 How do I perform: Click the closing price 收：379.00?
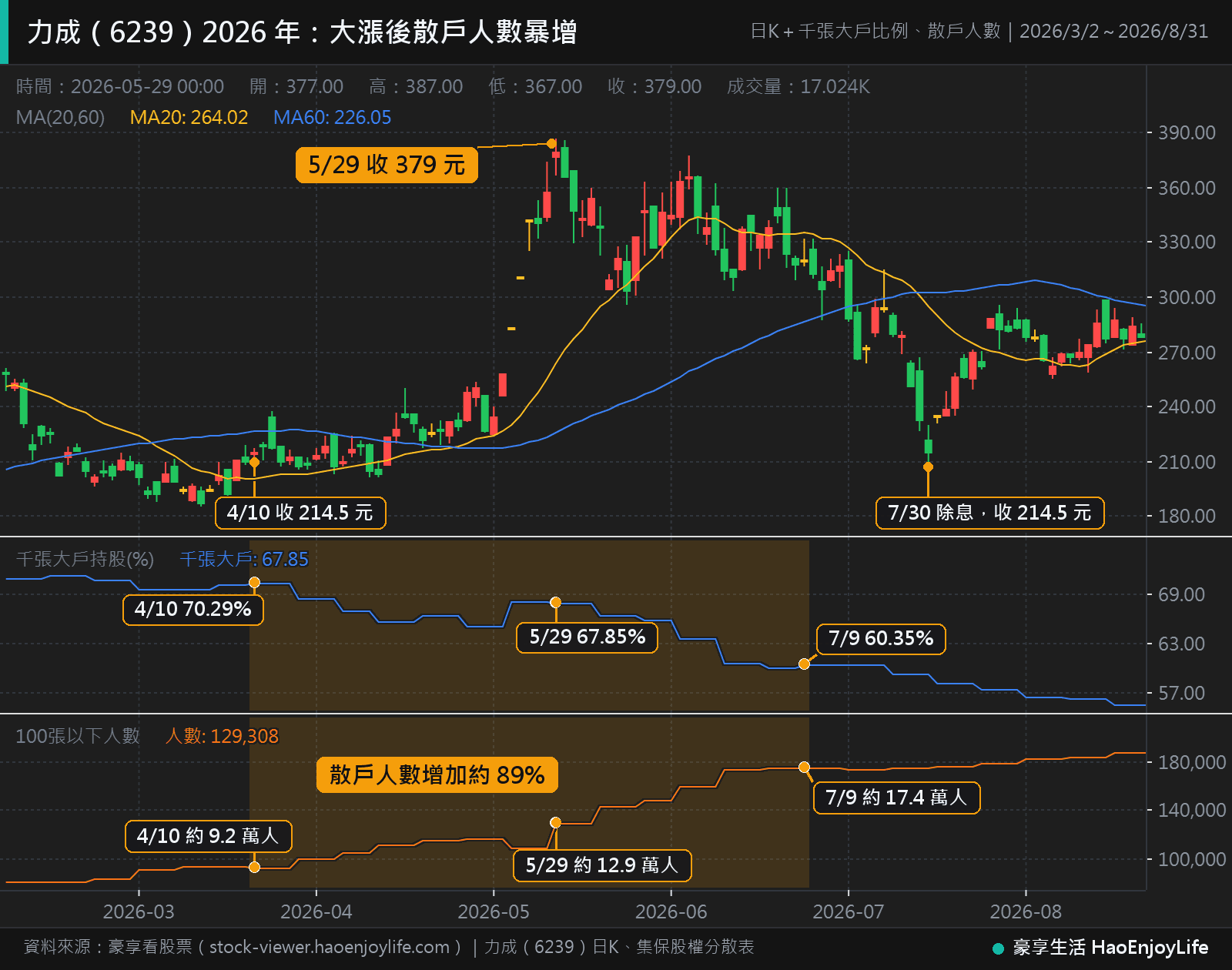pyautogui.click(x=654, y=86)
